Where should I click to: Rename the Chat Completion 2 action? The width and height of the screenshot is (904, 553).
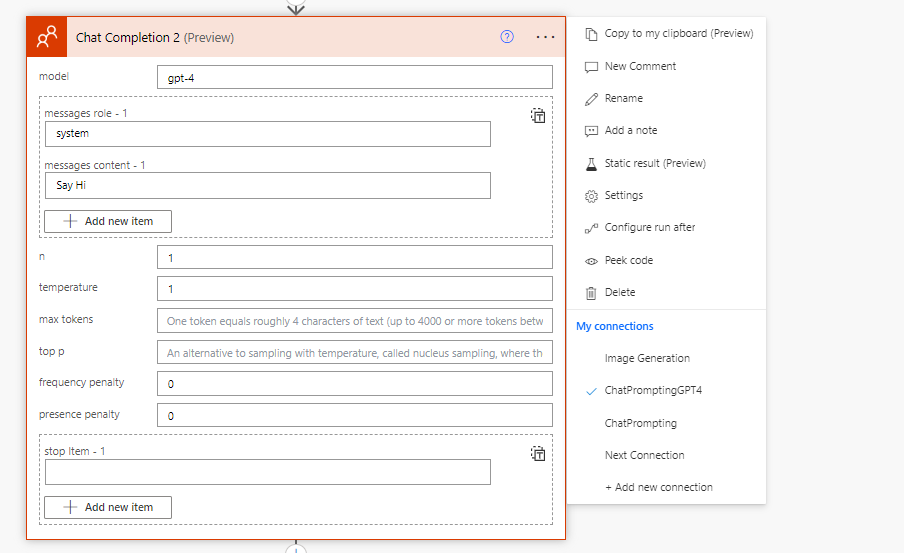(623, 98)
